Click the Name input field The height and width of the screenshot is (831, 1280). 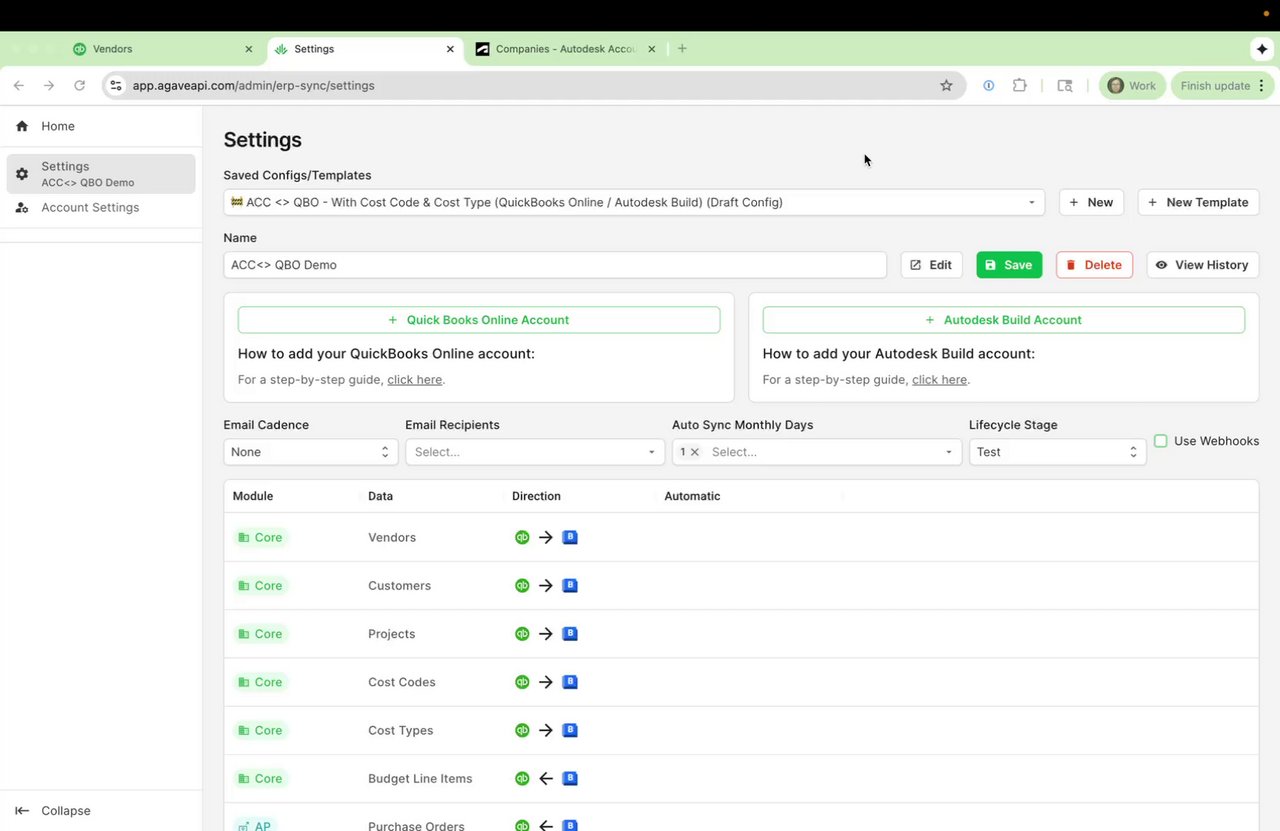click(555, 265)
